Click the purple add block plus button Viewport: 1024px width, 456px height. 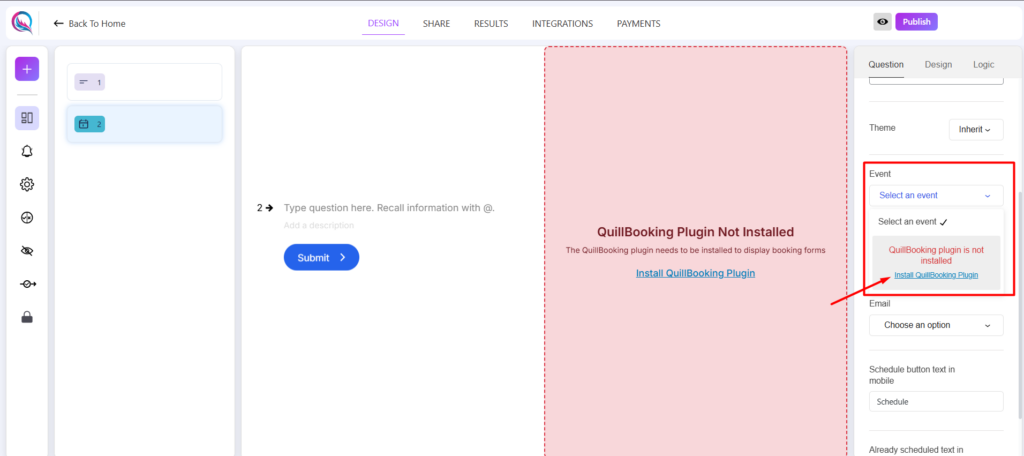pyautogui.click(x=27, y=69)
